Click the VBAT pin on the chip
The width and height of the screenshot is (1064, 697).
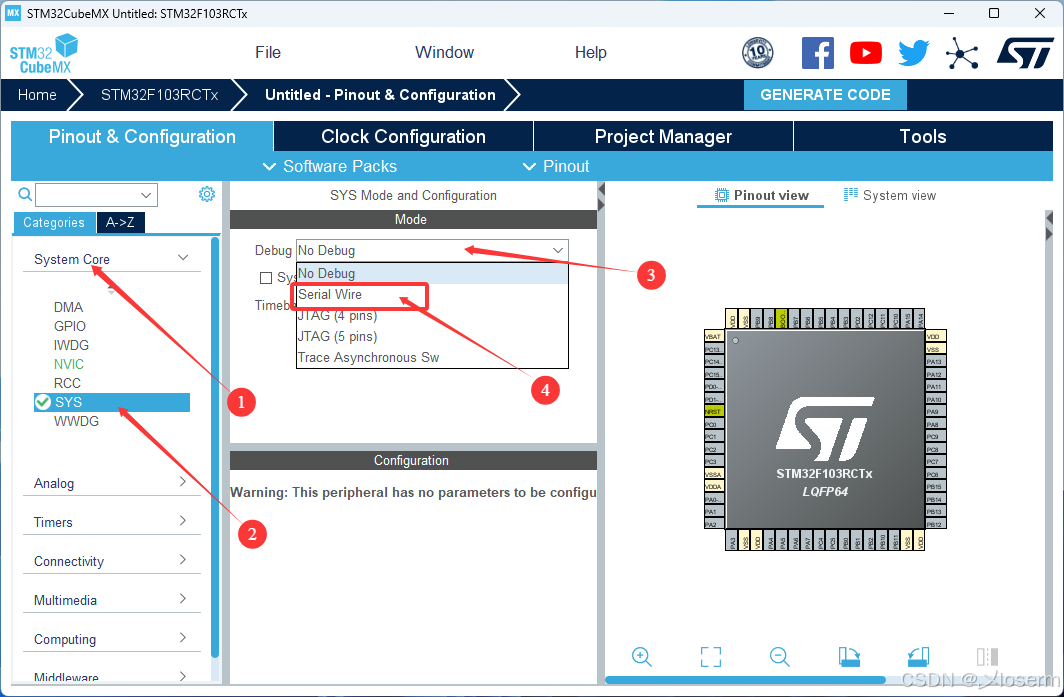pos(714,337)
